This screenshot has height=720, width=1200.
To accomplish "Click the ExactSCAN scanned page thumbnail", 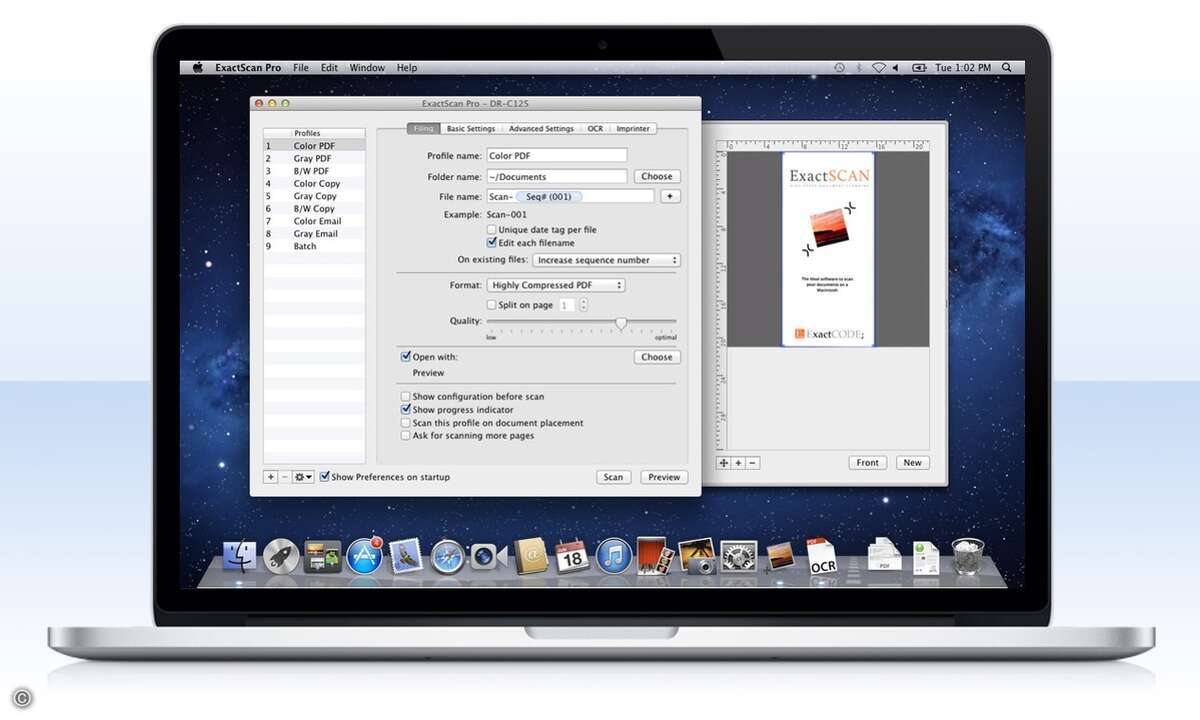I will [x=828, y=249].
